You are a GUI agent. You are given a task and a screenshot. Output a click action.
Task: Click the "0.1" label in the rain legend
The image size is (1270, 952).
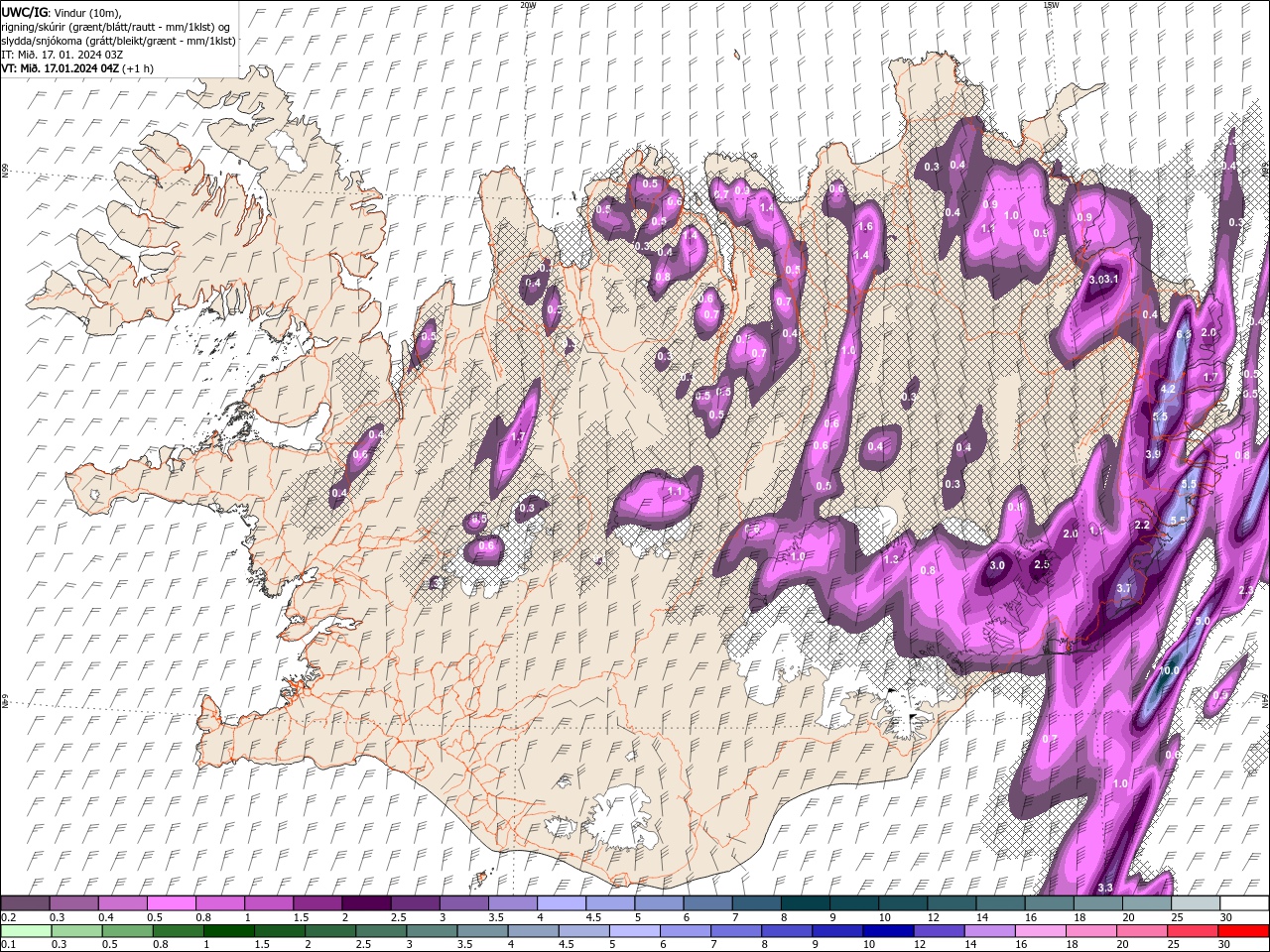click(x=9, y=945)
